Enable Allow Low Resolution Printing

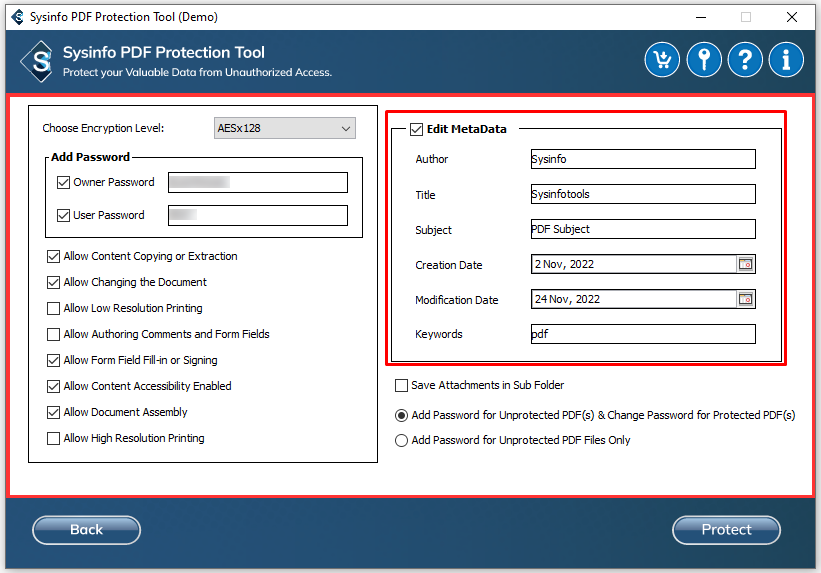(x=54, y=309)
